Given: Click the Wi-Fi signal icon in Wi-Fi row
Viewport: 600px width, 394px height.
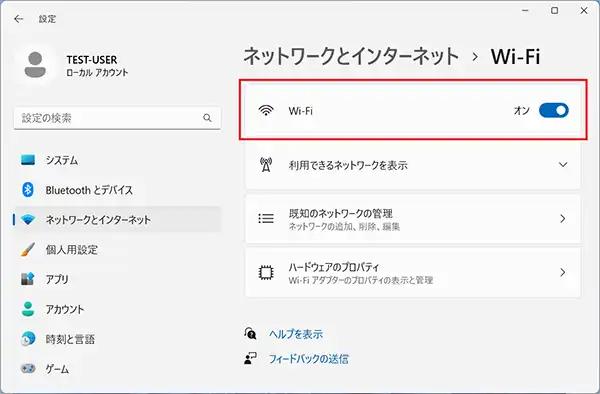Looking at the screenshot, I should click(266, 111).
